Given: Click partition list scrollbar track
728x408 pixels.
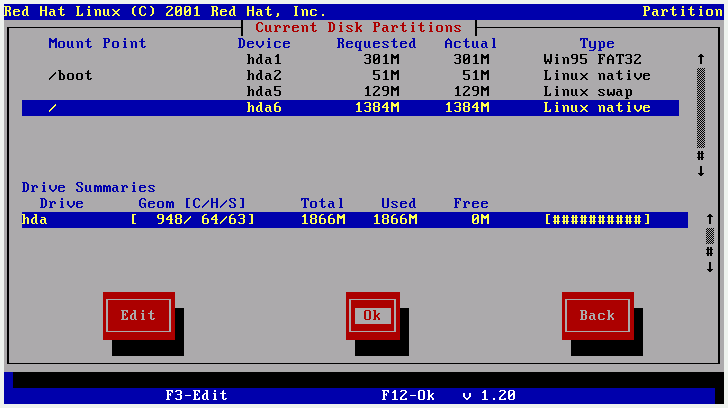Looking at the screenshot, I should 701,108.
